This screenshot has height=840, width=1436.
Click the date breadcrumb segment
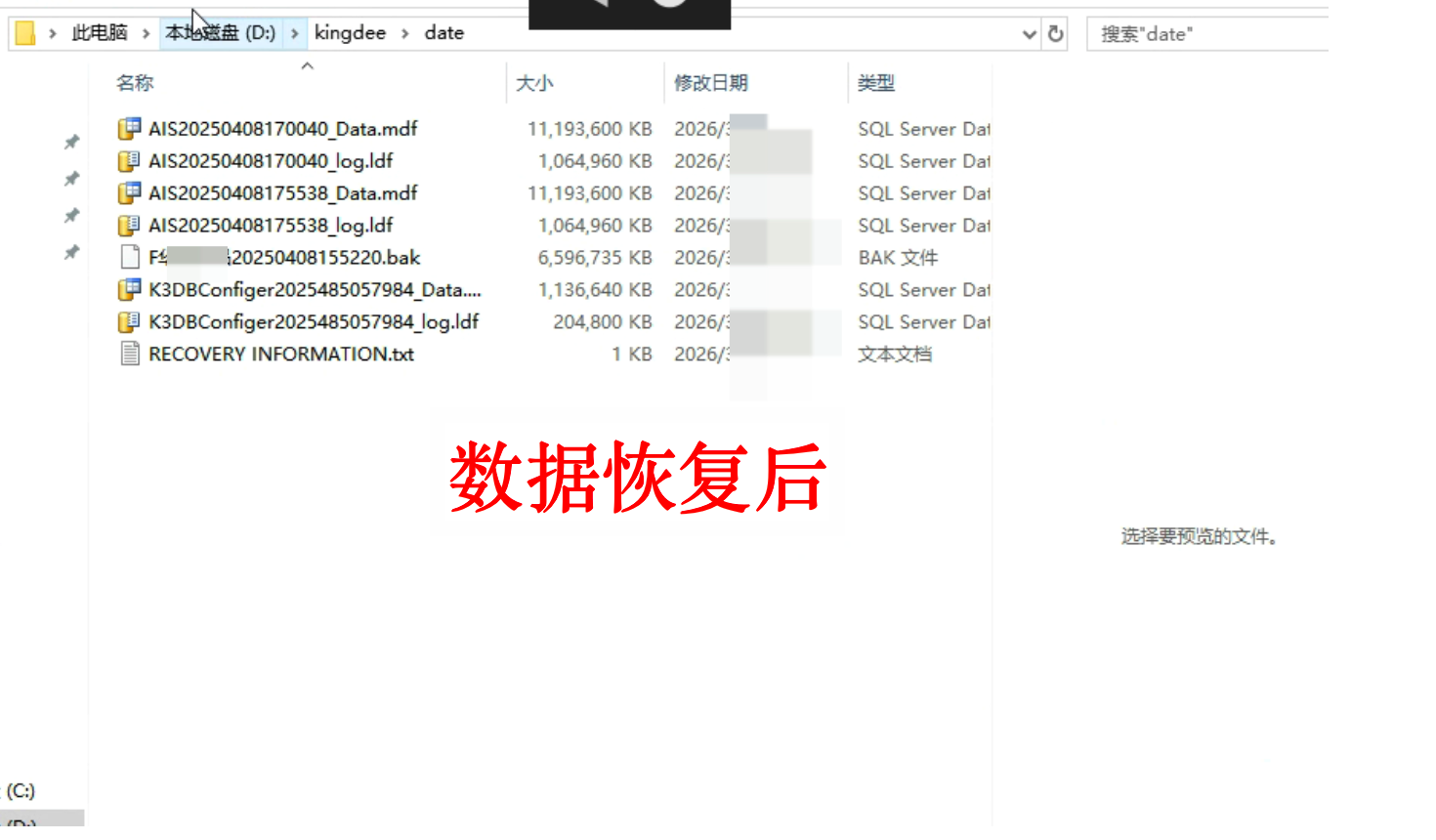click(444, 33)
